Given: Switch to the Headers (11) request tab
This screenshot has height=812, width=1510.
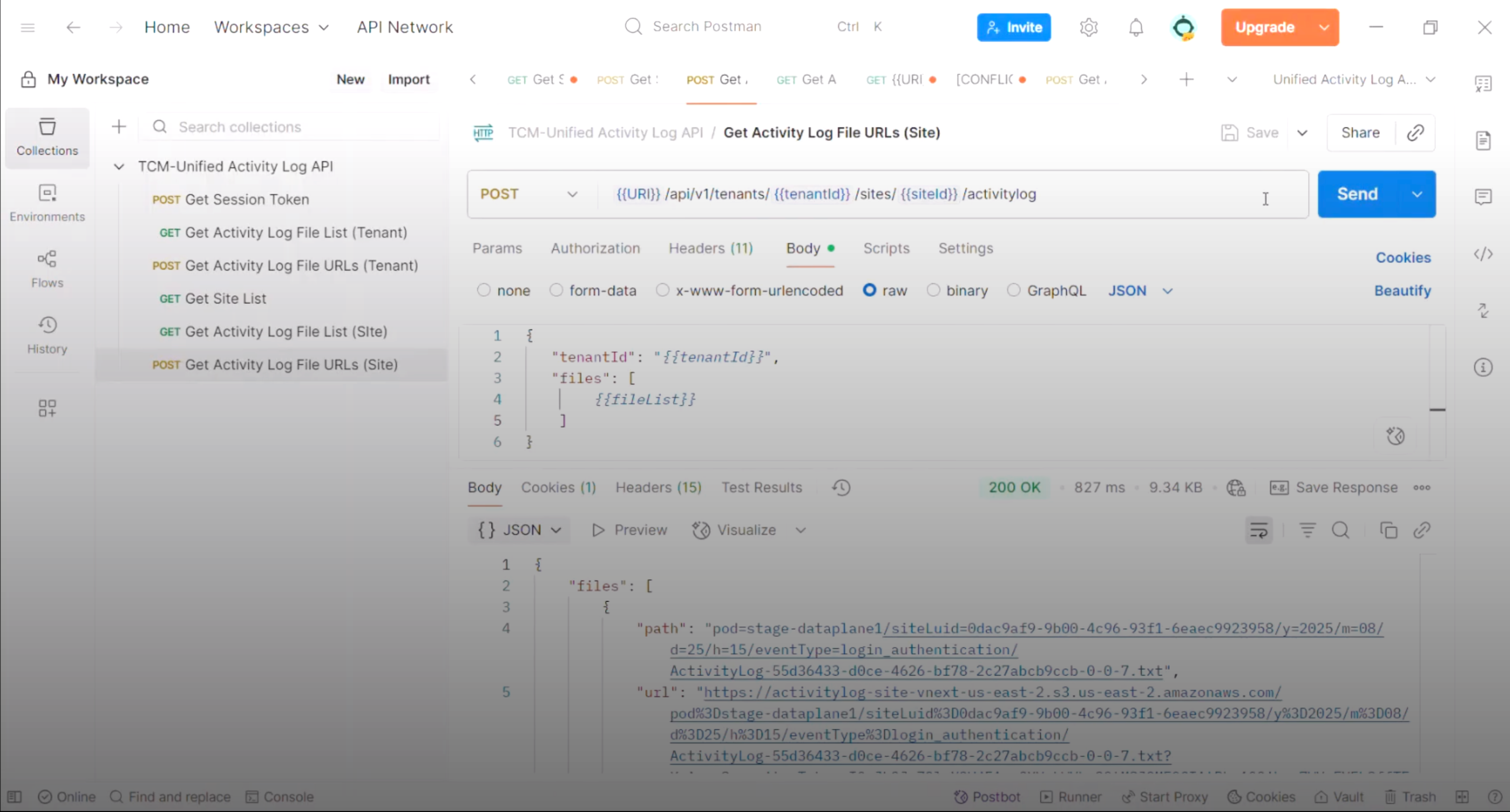Looking at the screenshot, I should pyautogui.click(x=710, y=249).
